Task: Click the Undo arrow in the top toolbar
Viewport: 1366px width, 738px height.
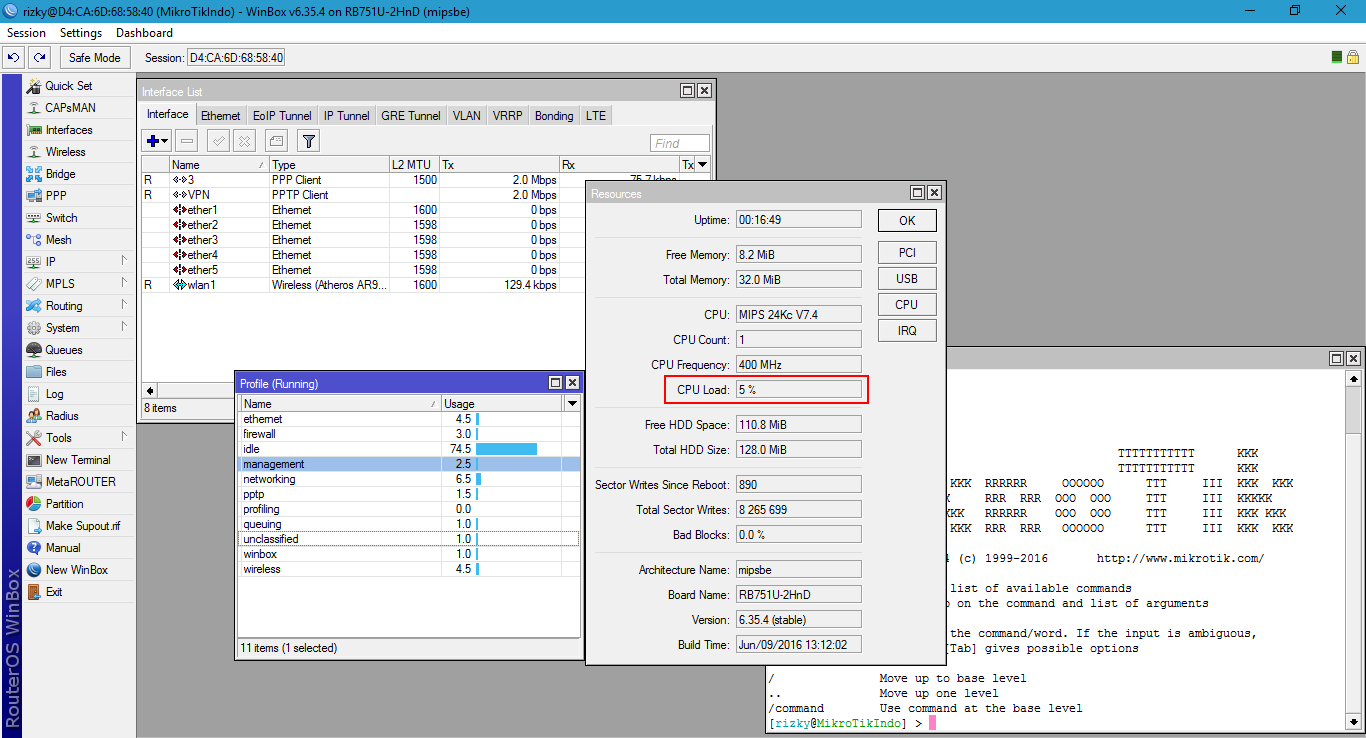Action: pos(15,58)
